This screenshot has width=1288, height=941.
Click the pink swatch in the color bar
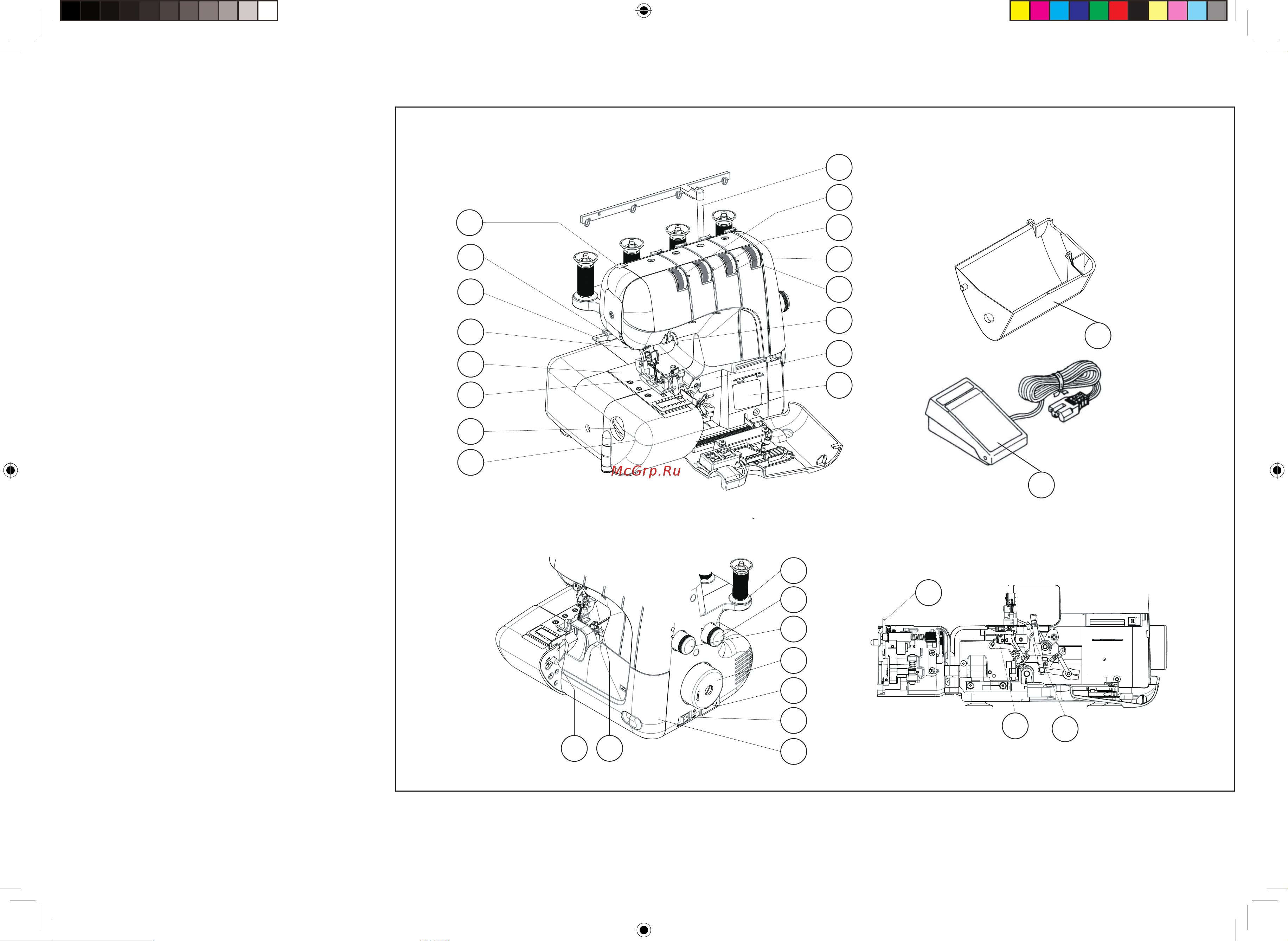point(1178,11)
